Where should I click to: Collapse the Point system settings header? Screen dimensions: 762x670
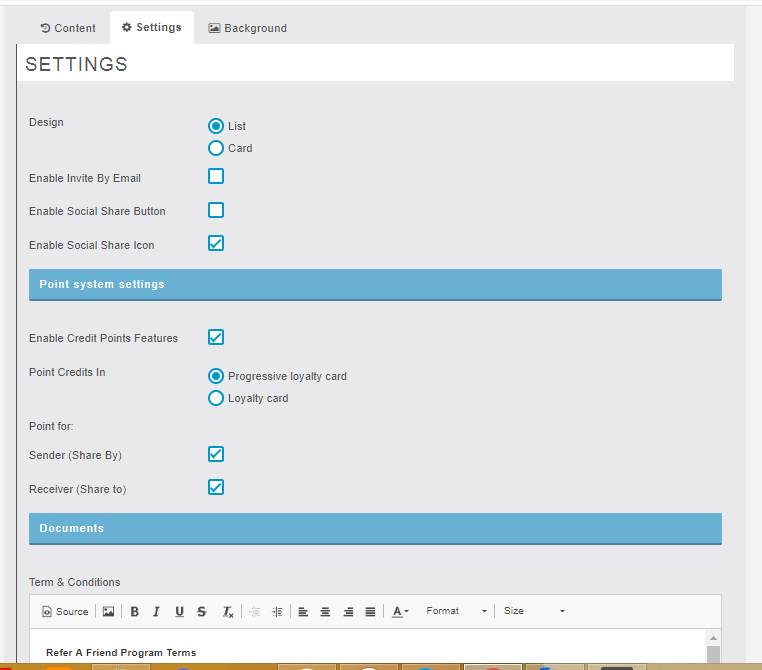[x=375, y=285]
